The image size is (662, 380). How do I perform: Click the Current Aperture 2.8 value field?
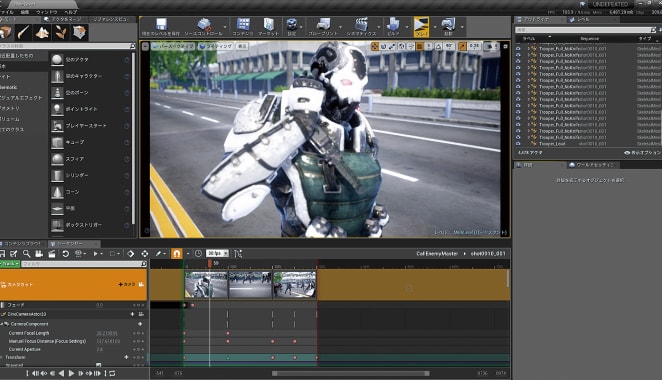coord(100,349)
